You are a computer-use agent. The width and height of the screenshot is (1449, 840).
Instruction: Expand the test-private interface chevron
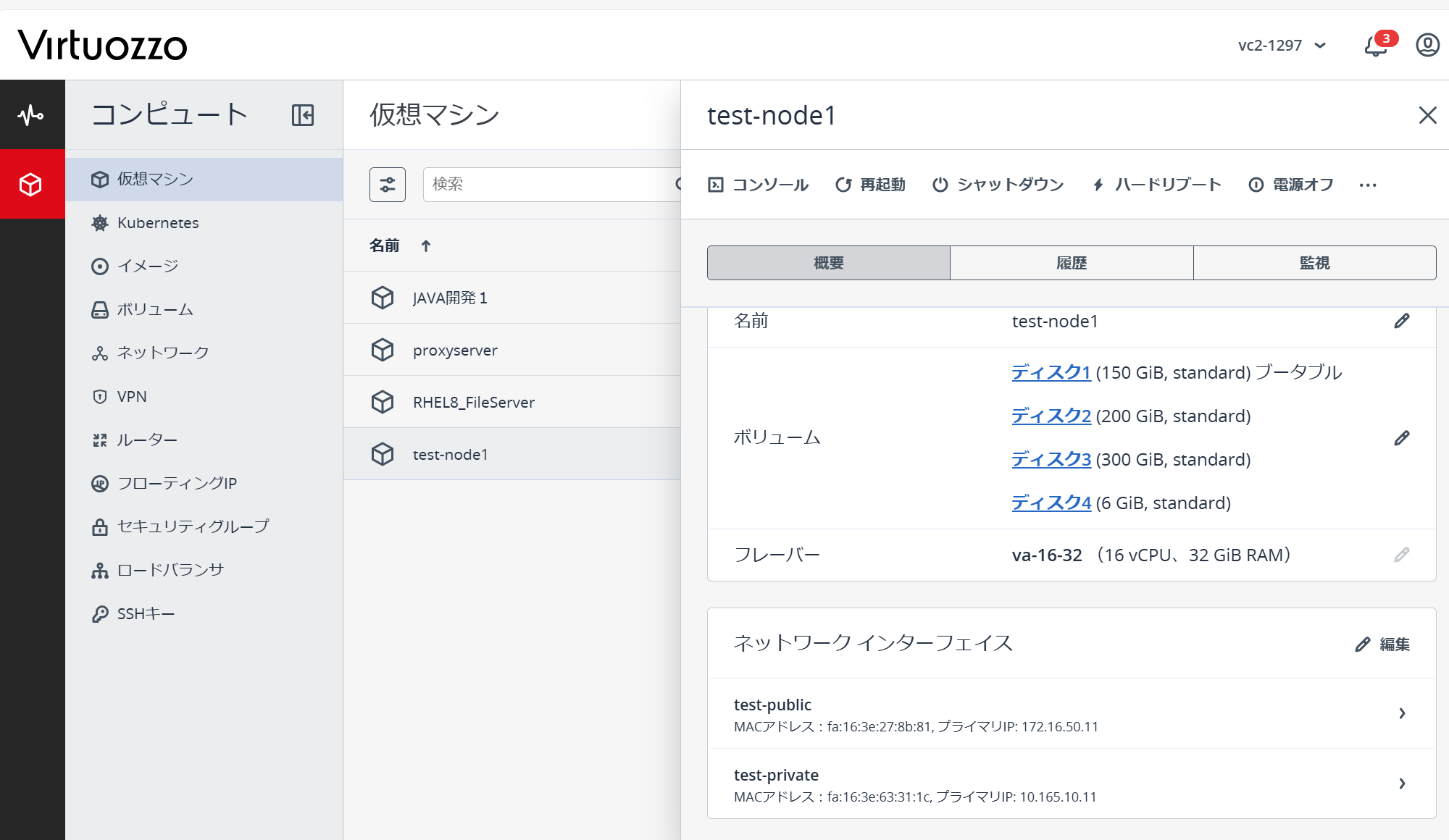1402,784
